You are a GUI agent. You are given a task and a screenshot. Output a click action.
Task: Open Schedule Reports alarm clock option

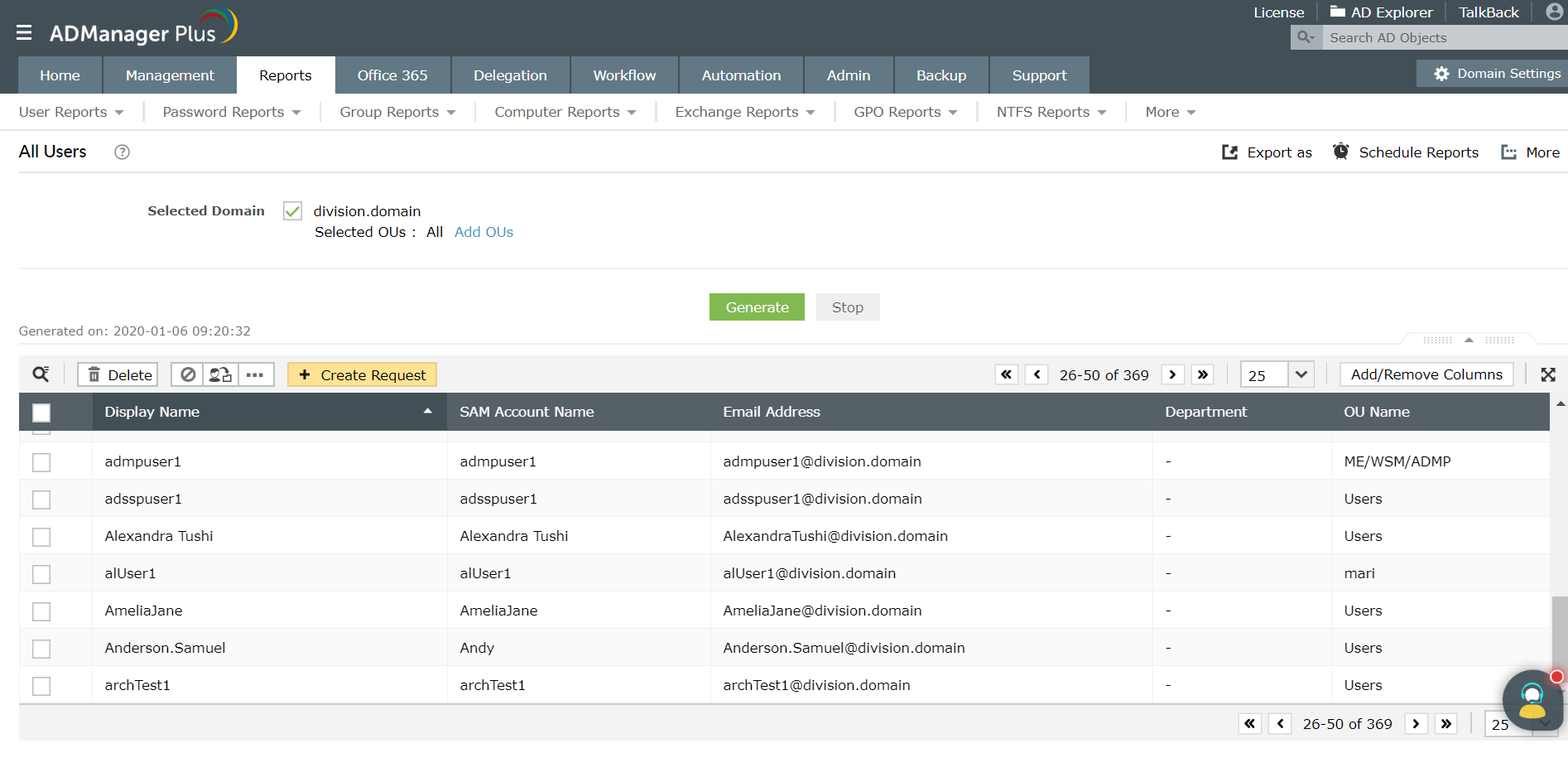[x=1405, y=152]
